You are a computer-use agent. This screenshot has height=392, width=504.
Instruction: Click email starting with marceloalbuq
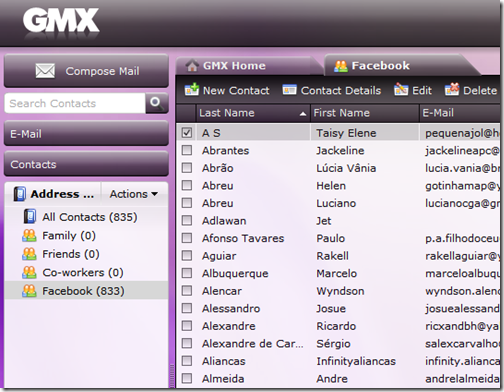[x=462, y=273]
